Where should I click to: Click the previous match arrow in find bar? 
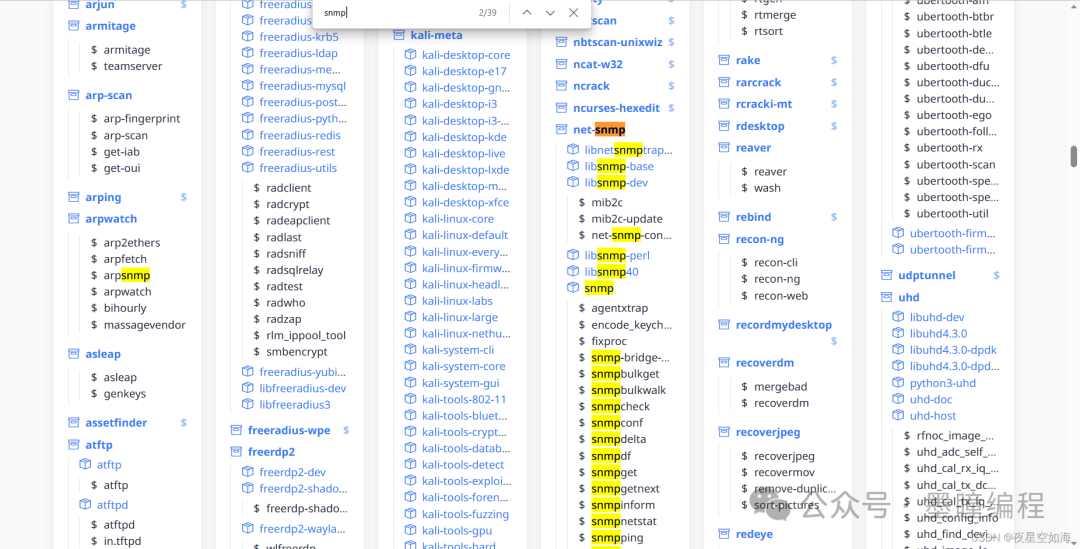tap(527, 12)
